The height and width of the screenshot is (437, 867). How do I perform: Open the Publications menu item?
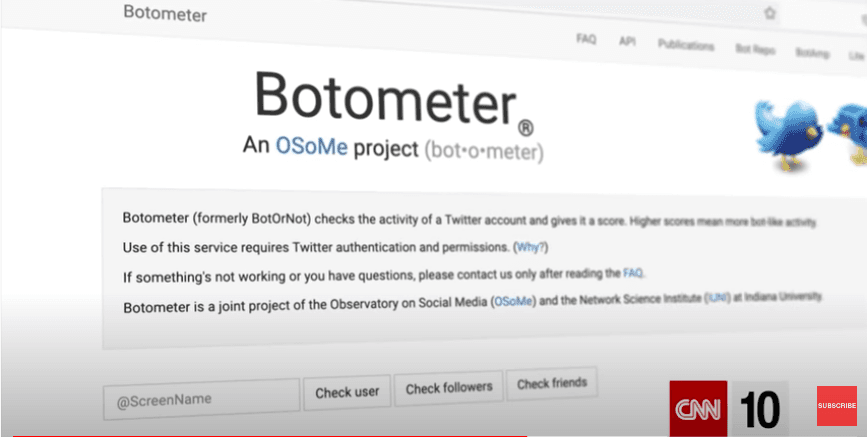click(686, 46)
